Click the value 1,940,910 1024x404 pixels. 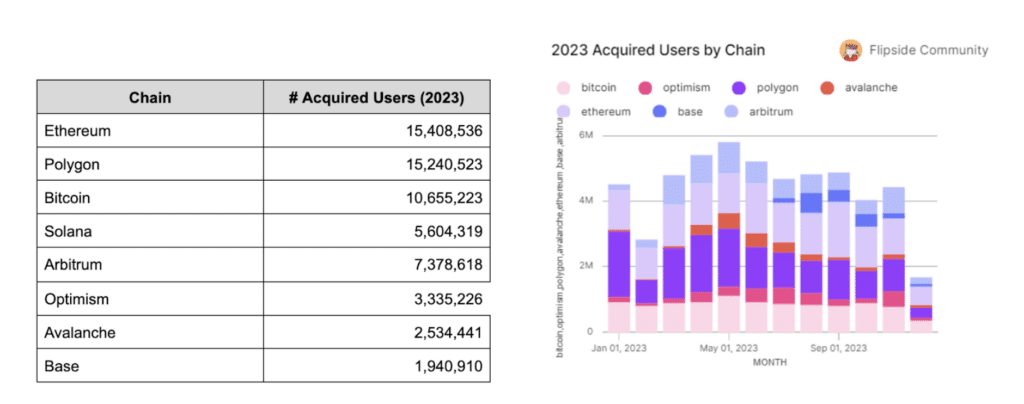click(447, 366)
